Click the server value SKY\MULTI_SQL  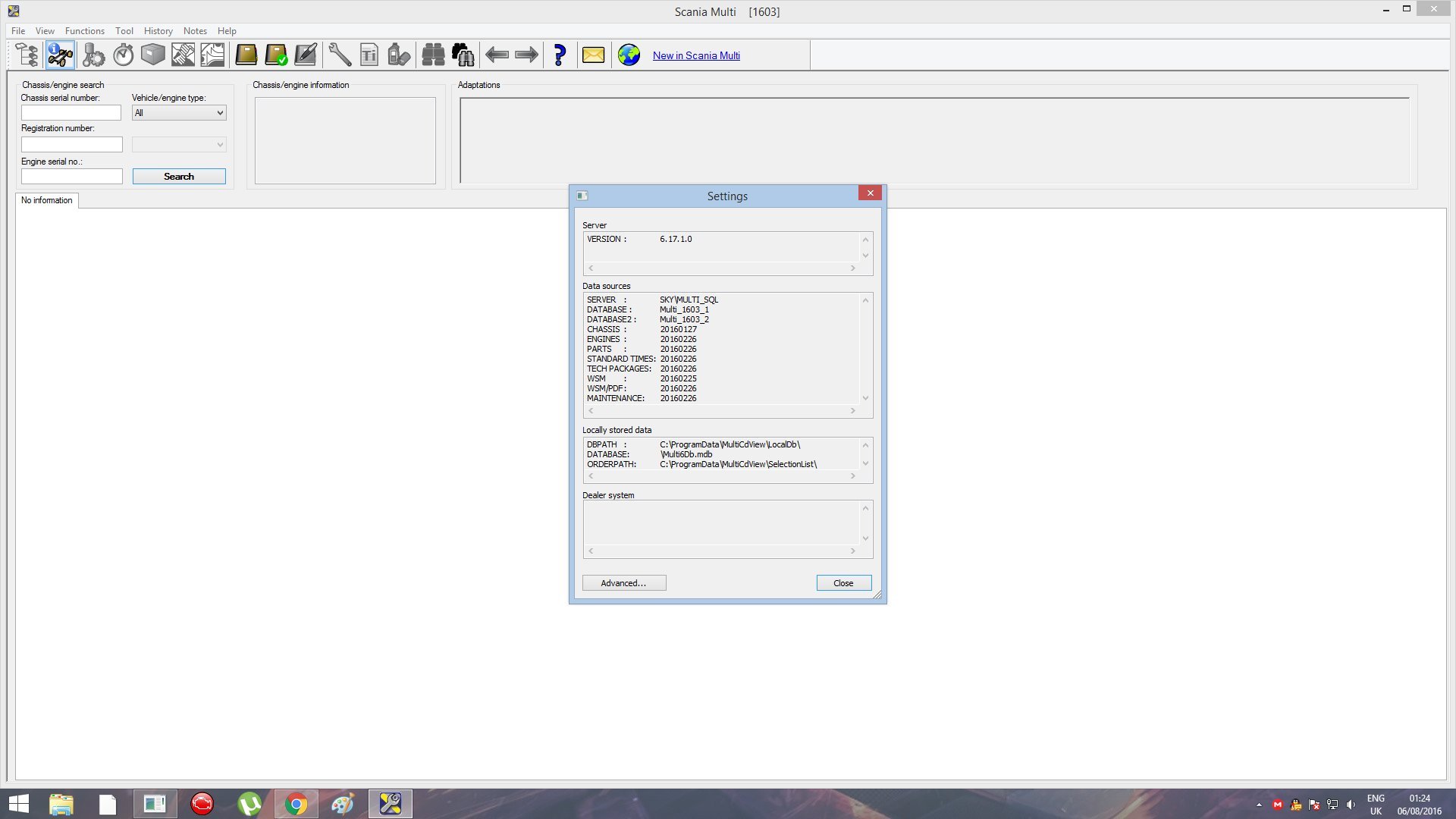tap(689, 300)
